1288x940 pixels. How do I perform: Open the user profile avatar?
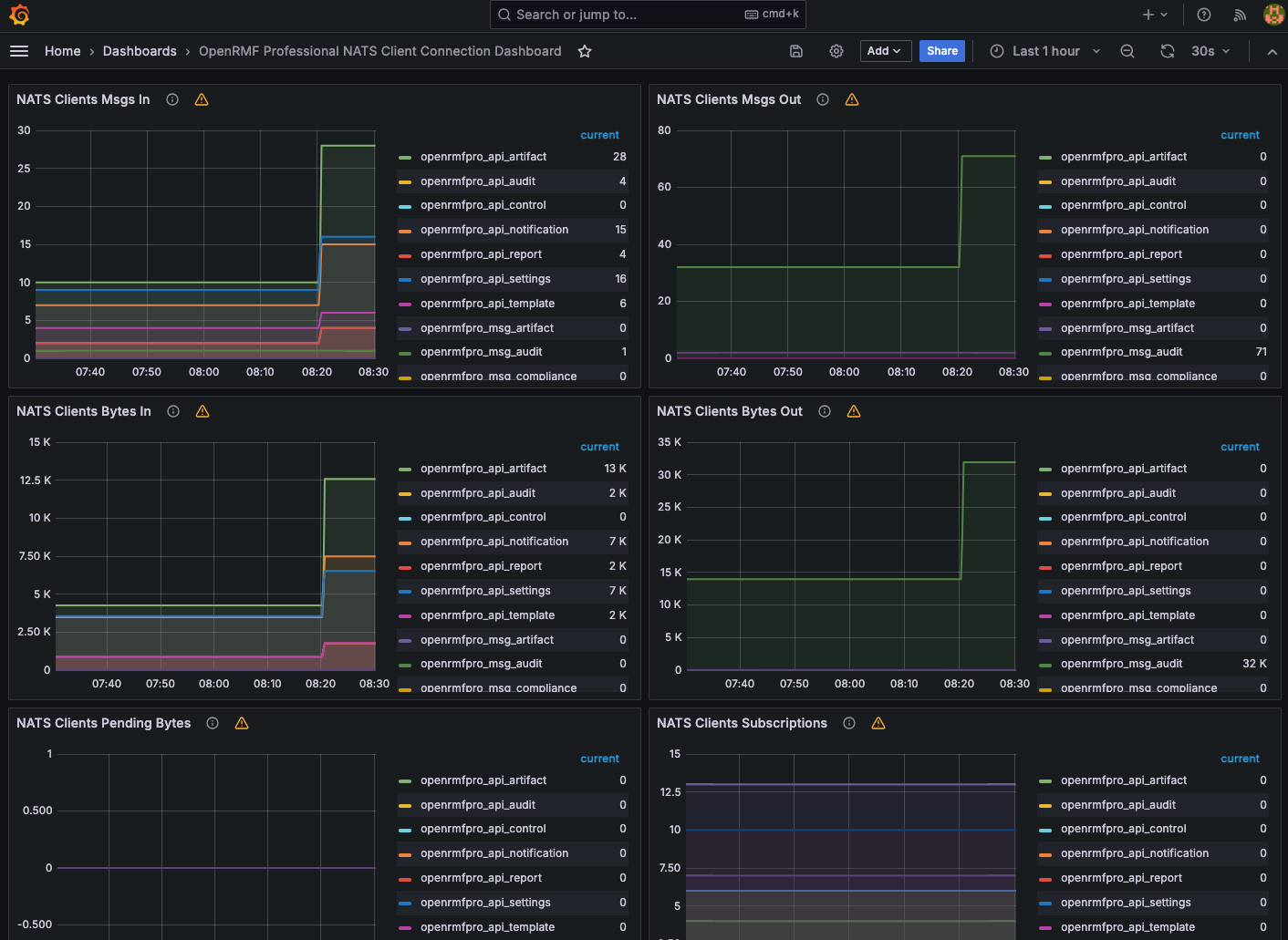[1273, 15]
